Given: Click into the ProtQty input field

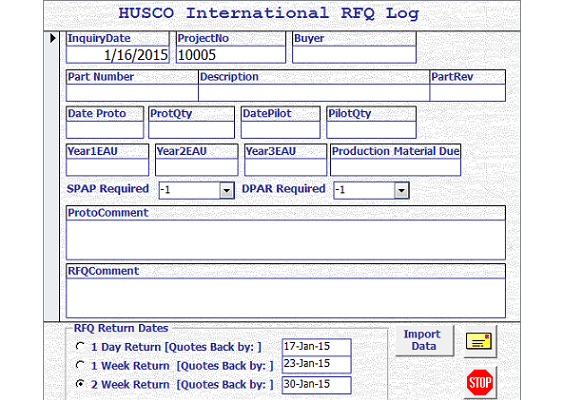Looking at the screenshot, I should 191,130.
